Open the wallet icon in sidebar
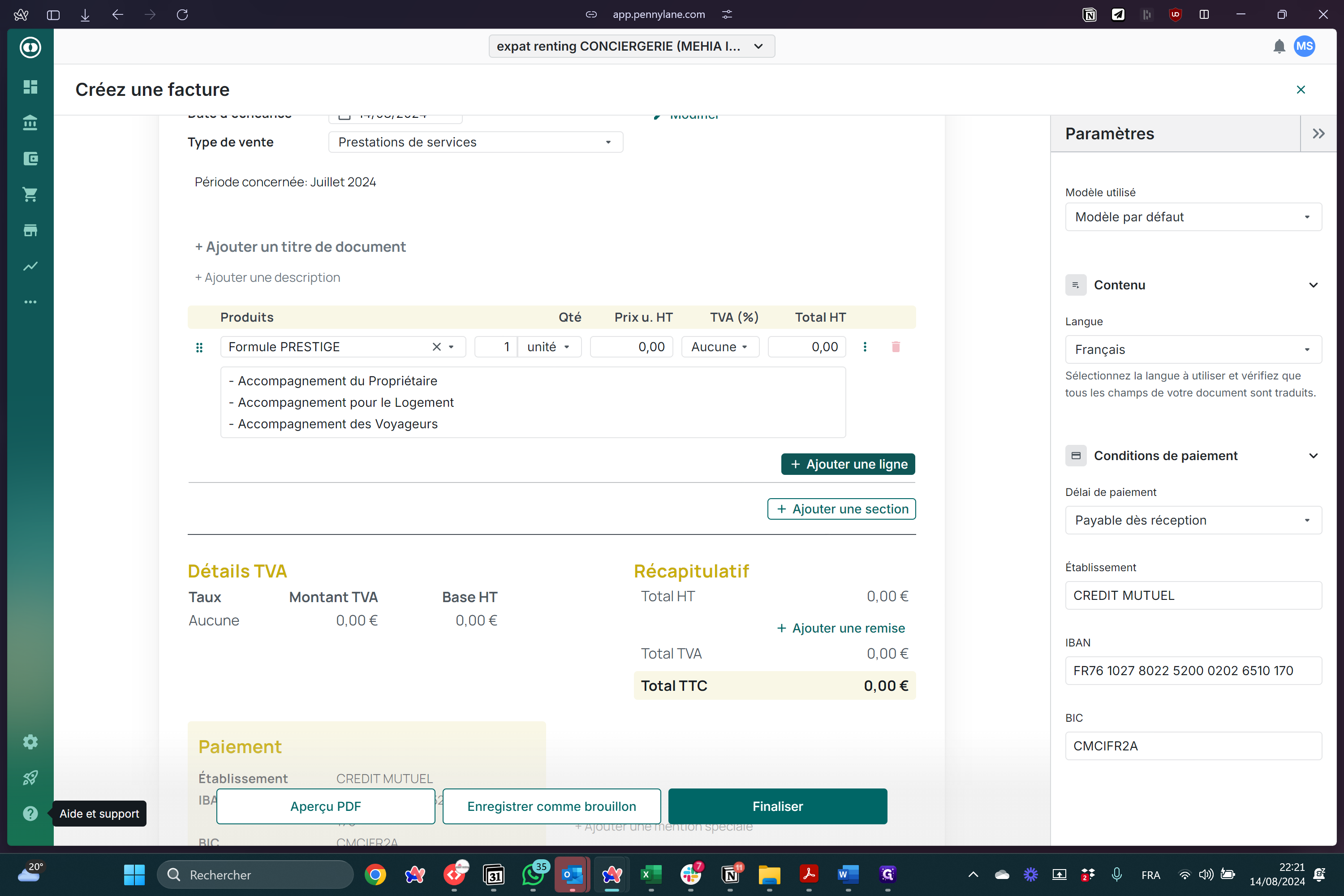 [30, 158]
